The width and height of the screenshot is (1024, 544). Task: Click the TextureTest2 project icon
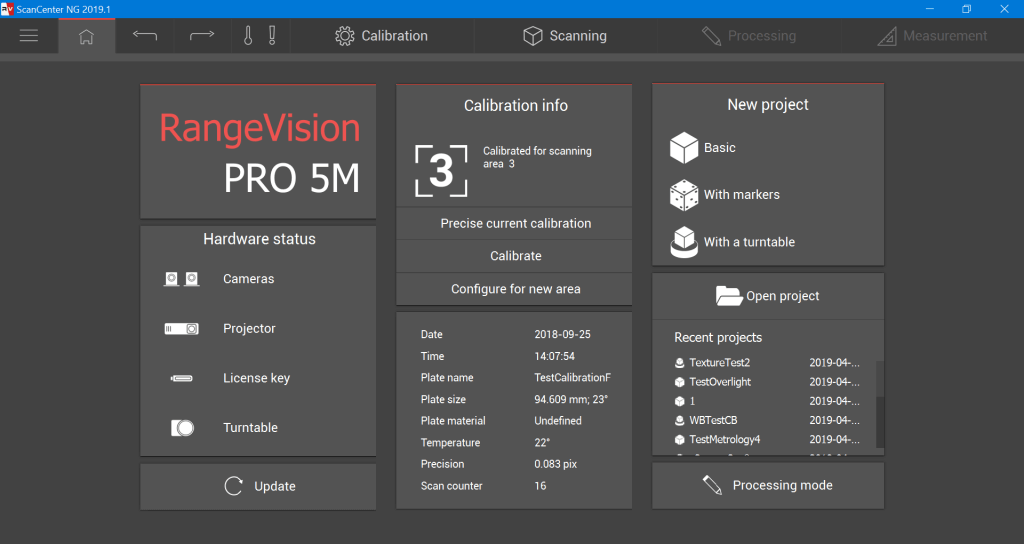679,362
